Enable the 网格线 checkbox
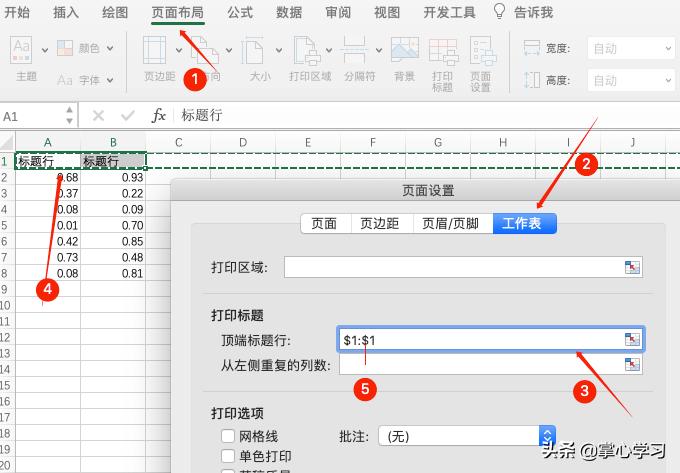 coord(228,435)
